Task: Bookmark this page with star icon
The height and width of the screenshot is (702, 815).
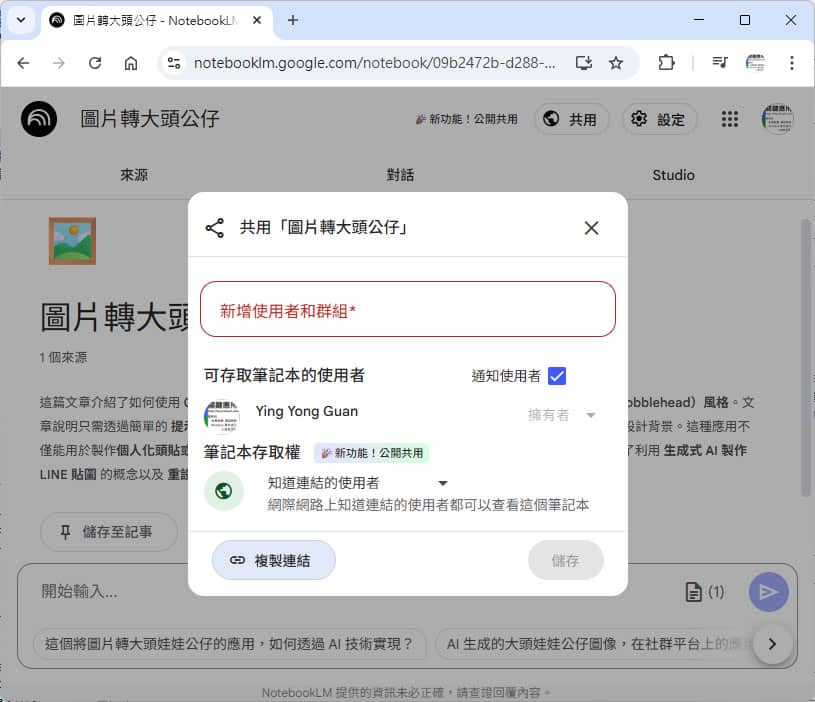Action: point(616,63)
